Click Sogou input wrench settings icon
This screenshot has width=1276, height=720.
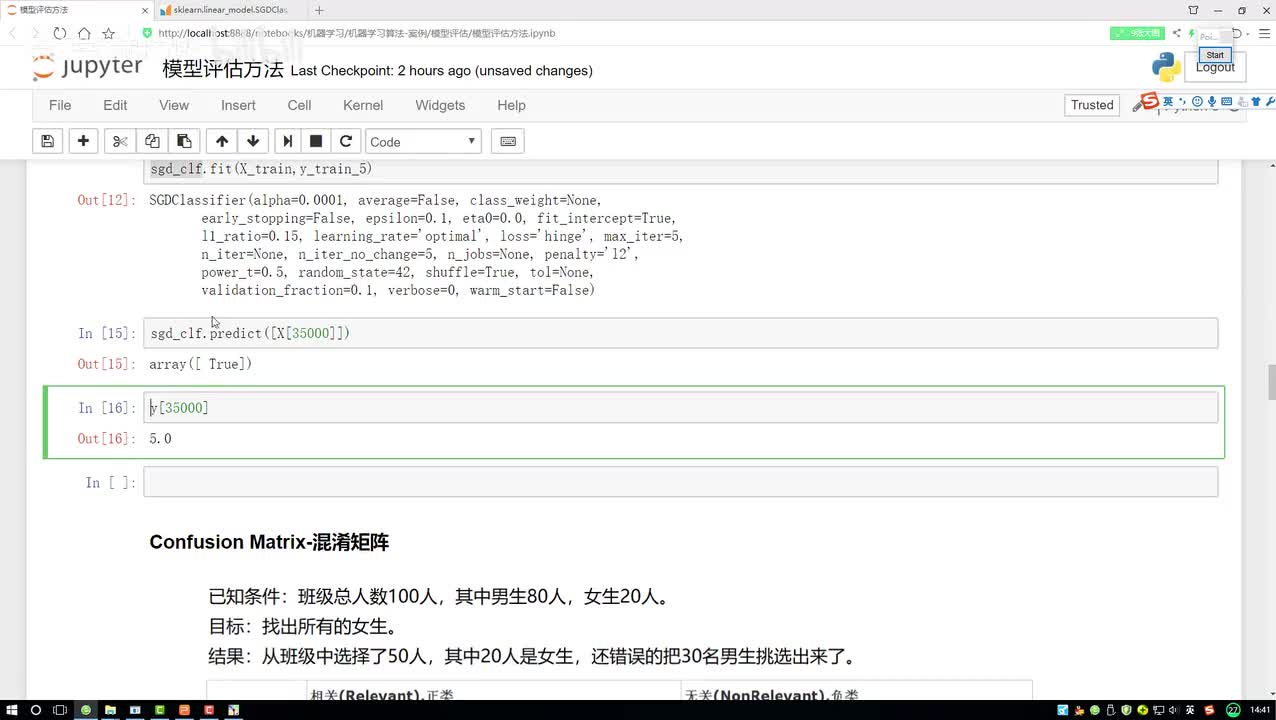pyautogui.click(x=1271, y=102)
